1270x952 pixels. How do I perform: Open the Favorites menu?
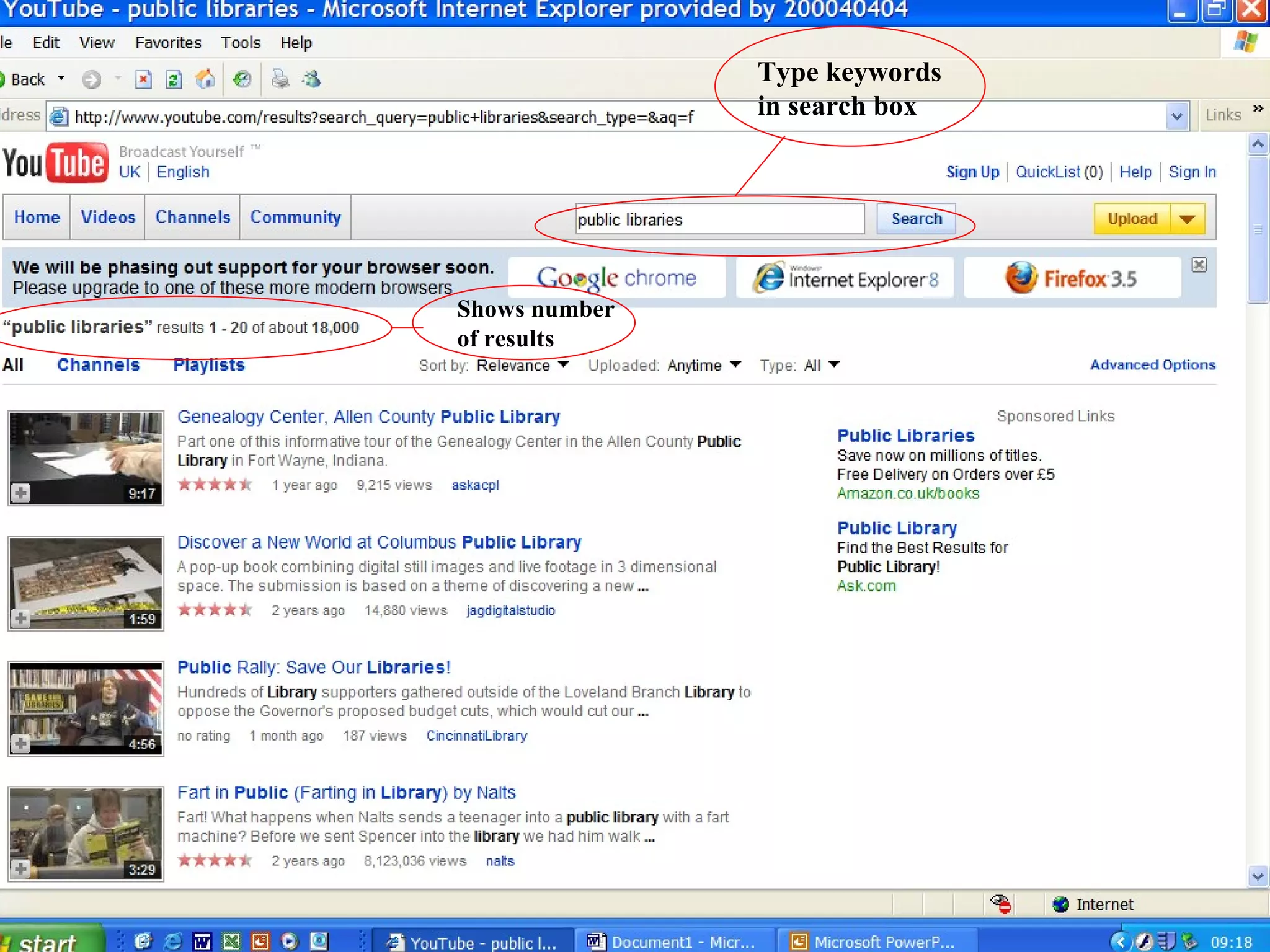pos(168,43)
